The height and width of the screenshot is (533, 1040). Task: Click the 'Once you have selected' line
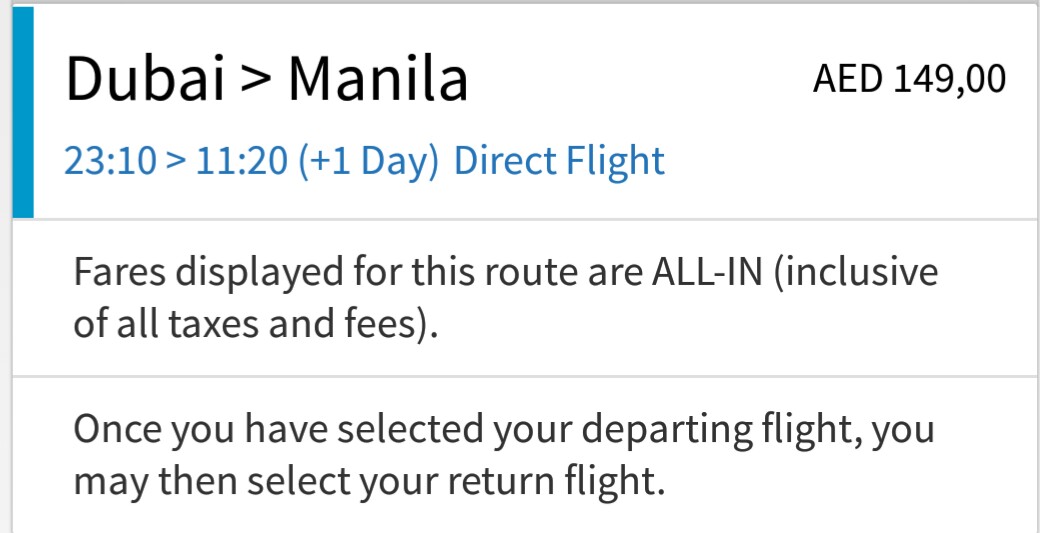pos(504,430)
